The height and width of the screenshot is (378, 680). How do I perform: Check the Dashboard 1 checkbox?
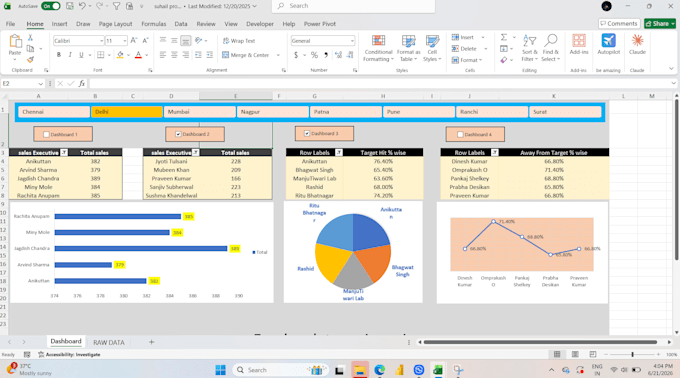(x=46, y=134)
